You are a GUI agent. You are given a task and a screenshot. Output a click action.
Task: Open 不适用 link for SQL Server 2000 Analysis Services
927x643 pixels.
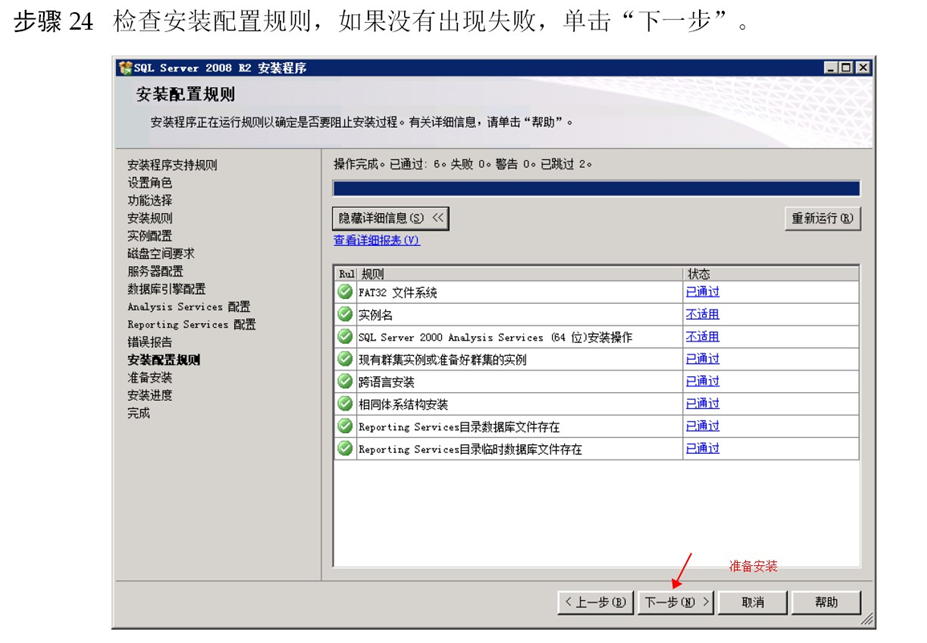point(702,337)
